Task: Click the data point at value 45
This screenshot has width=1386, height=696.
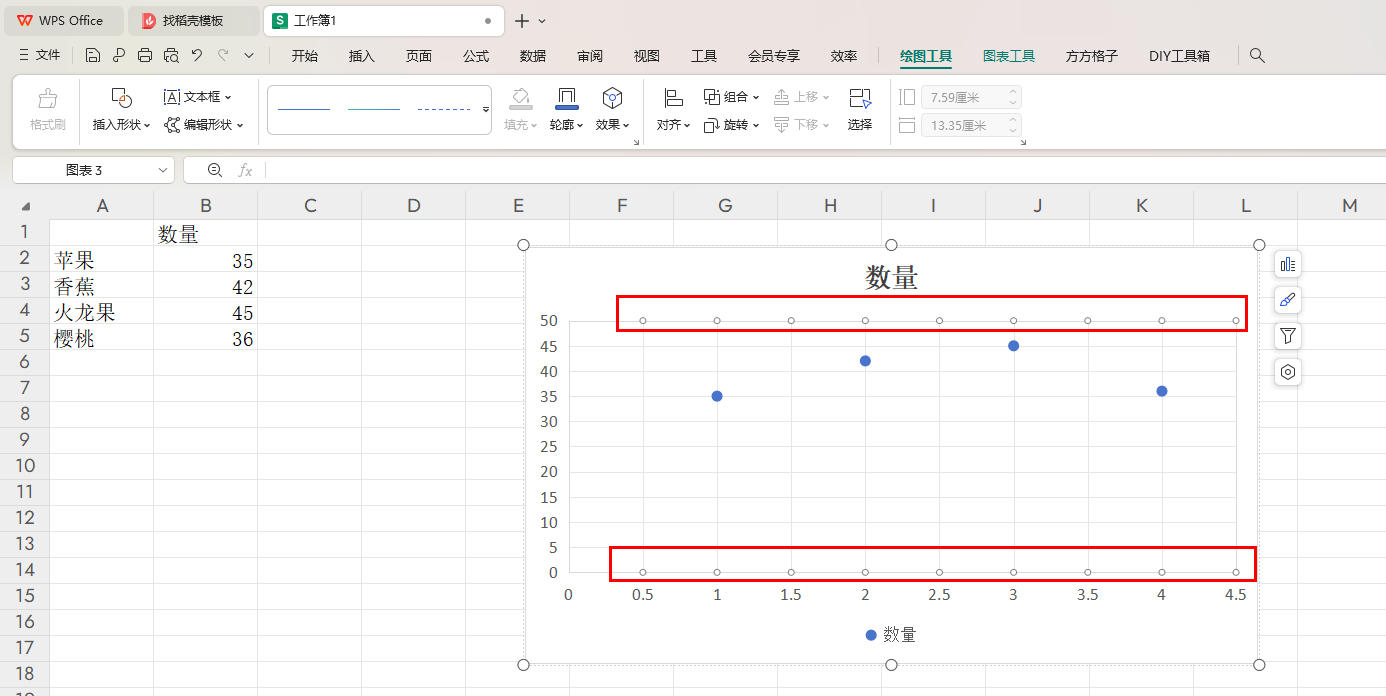Action: tap(1013, 346)
